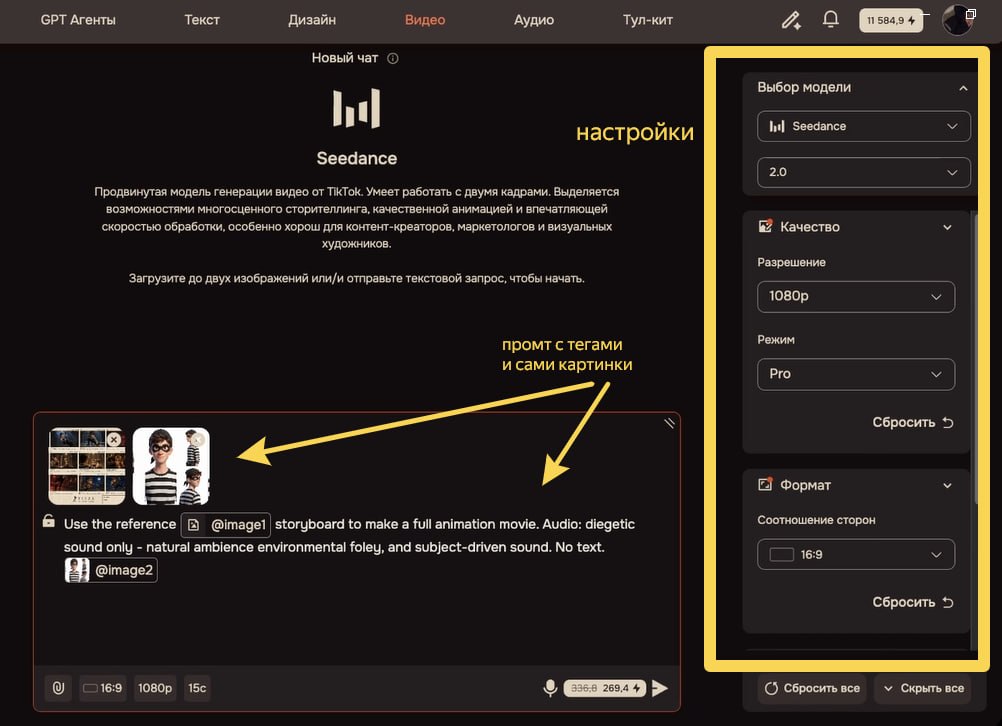Click Сбросить все button
This screenshot has width=1002, height=726.
click(812, 688)
